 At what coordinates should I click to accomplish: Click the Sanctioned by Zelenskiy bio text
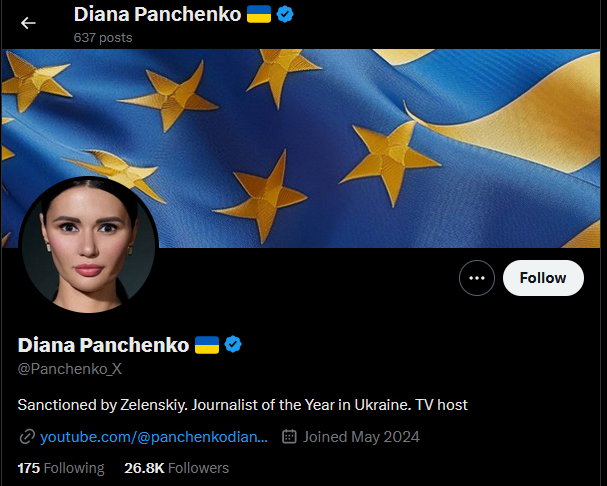tap(243, 405)
